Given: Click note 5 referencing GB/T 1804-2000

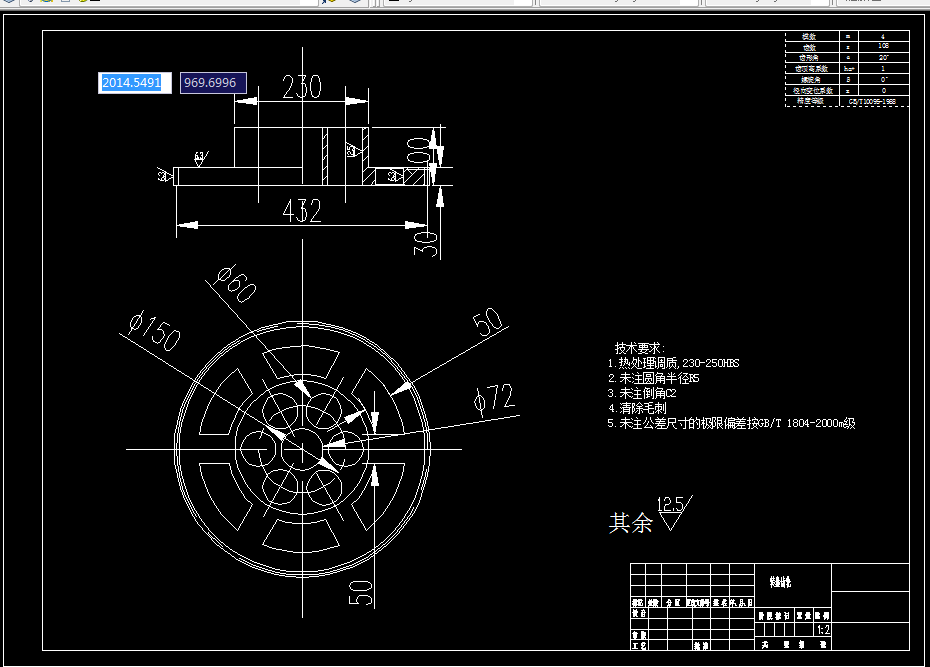Looking at the screenshot, I should pyautogui.click(x=731, y=423).
